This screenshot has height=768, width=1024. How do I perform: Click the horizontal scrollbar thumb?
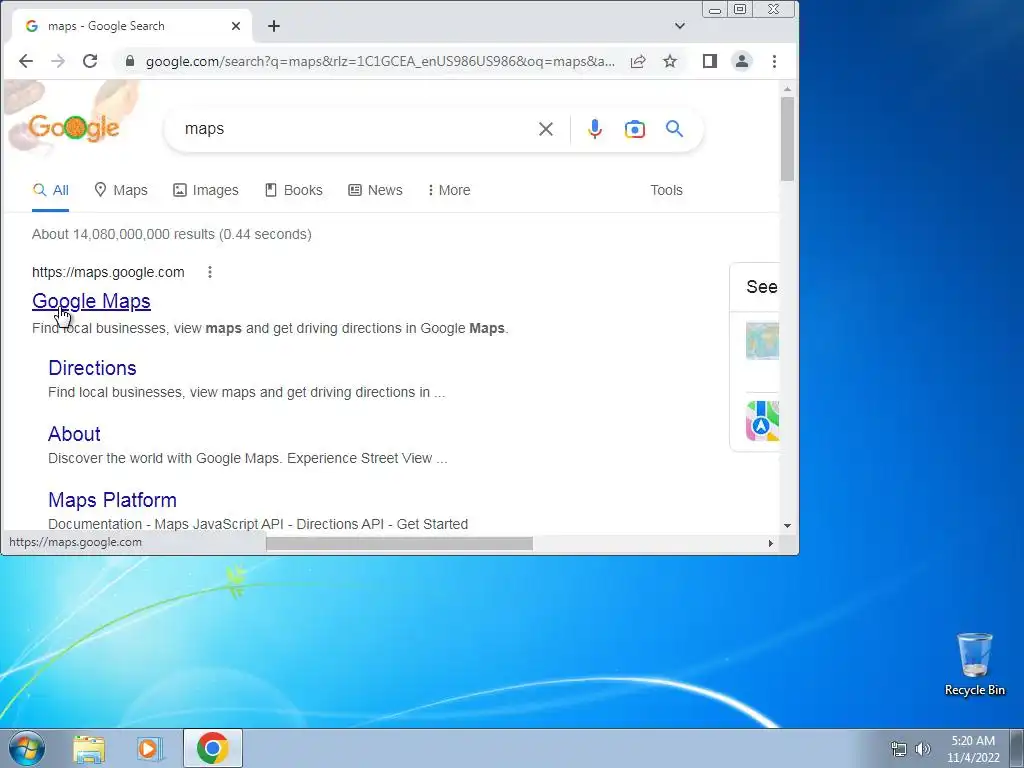coord(399,543)
